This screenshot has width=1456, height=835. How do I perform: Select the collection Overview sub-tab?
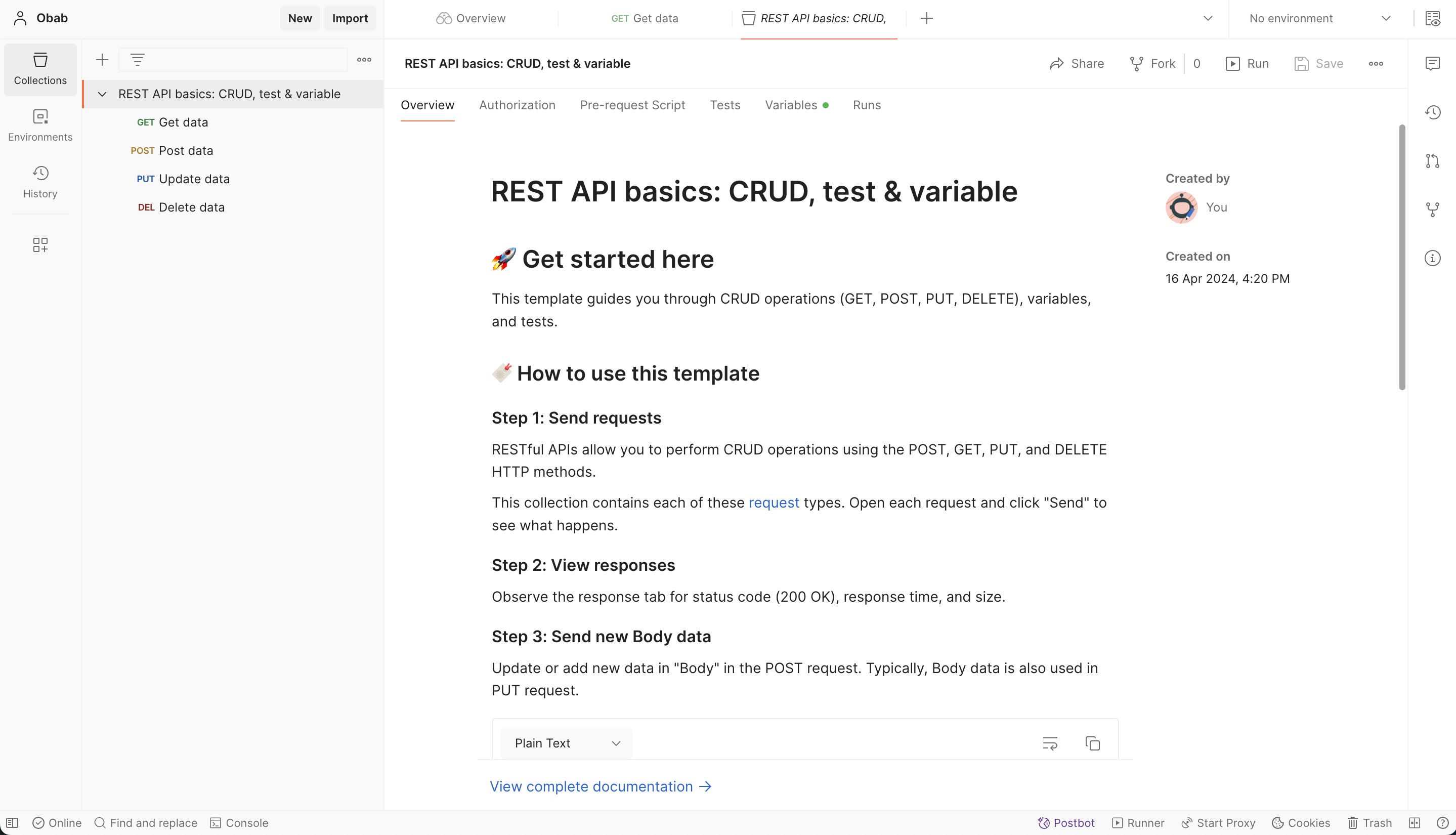[x=427, y=105]
